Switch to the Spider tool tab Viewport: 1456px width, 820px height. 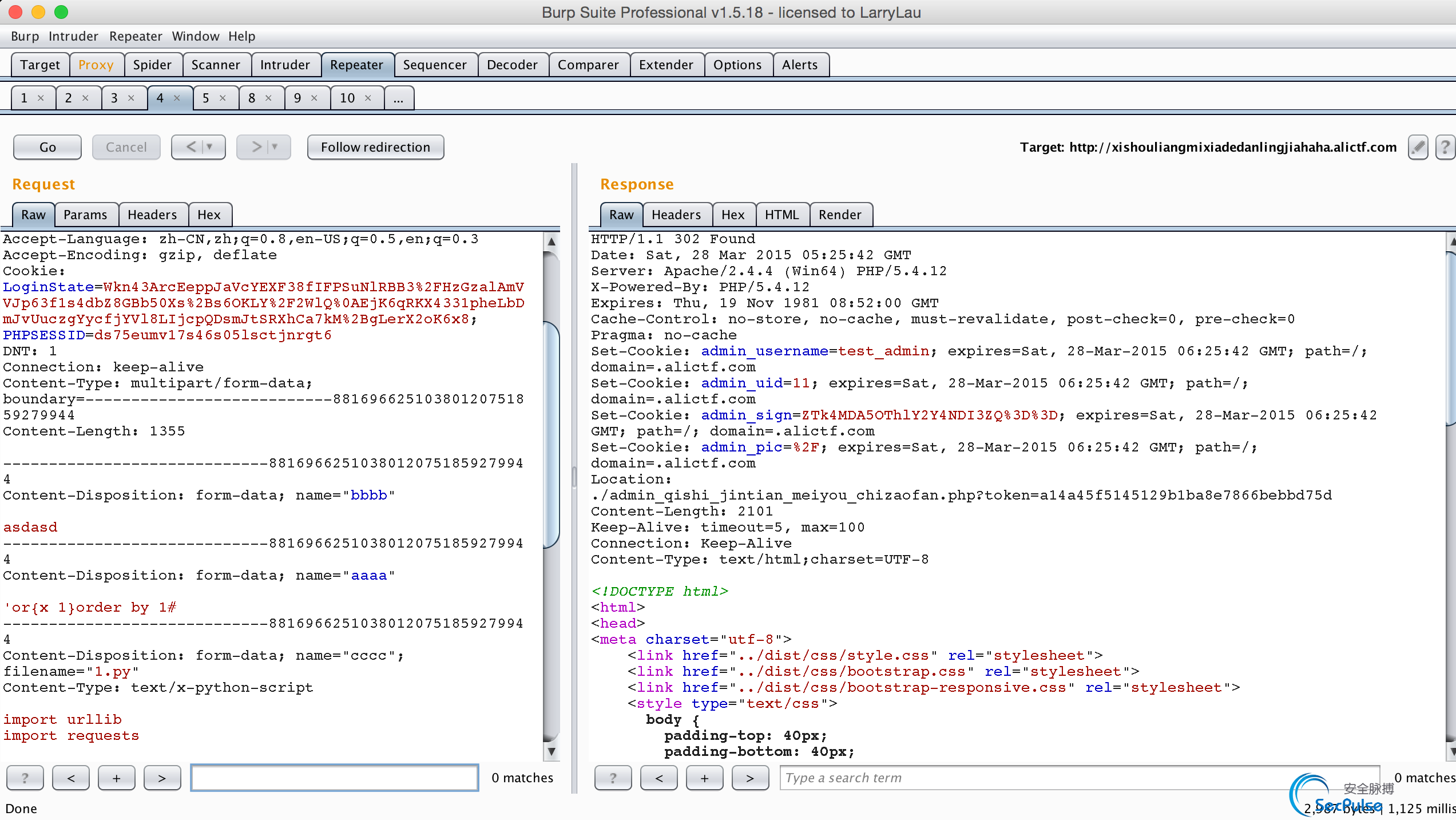152,65
